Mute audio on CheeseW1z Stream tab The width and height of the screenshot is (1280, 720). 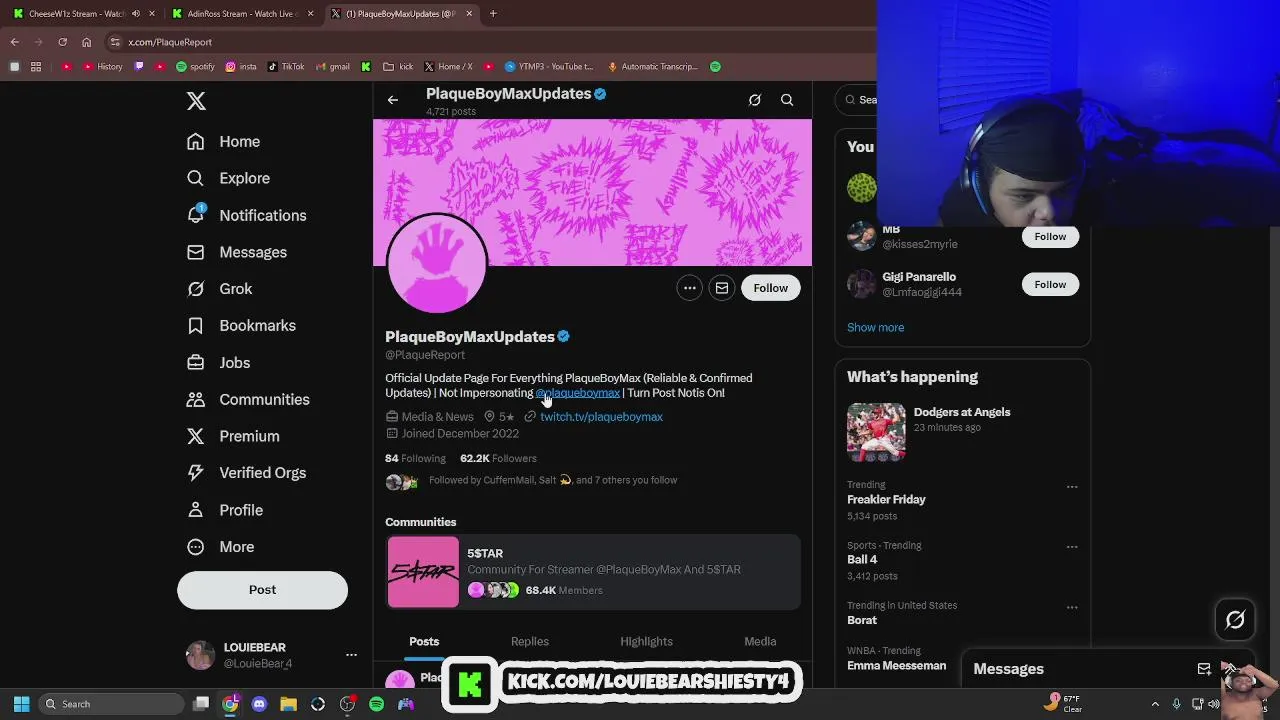(136, 14)
